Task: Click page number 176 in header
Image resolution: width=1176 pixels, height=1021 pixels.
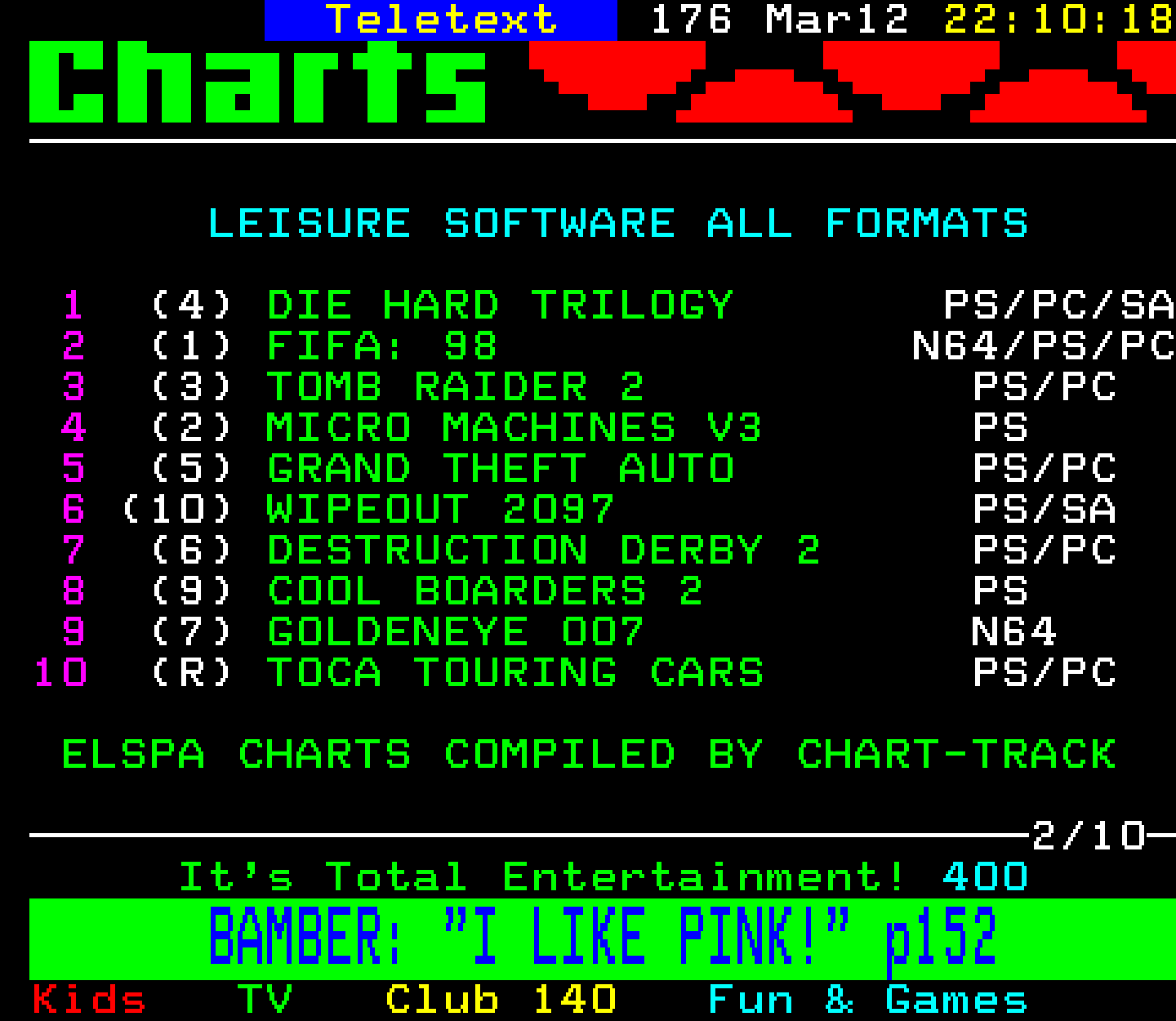Action: [x=692, y=20]
